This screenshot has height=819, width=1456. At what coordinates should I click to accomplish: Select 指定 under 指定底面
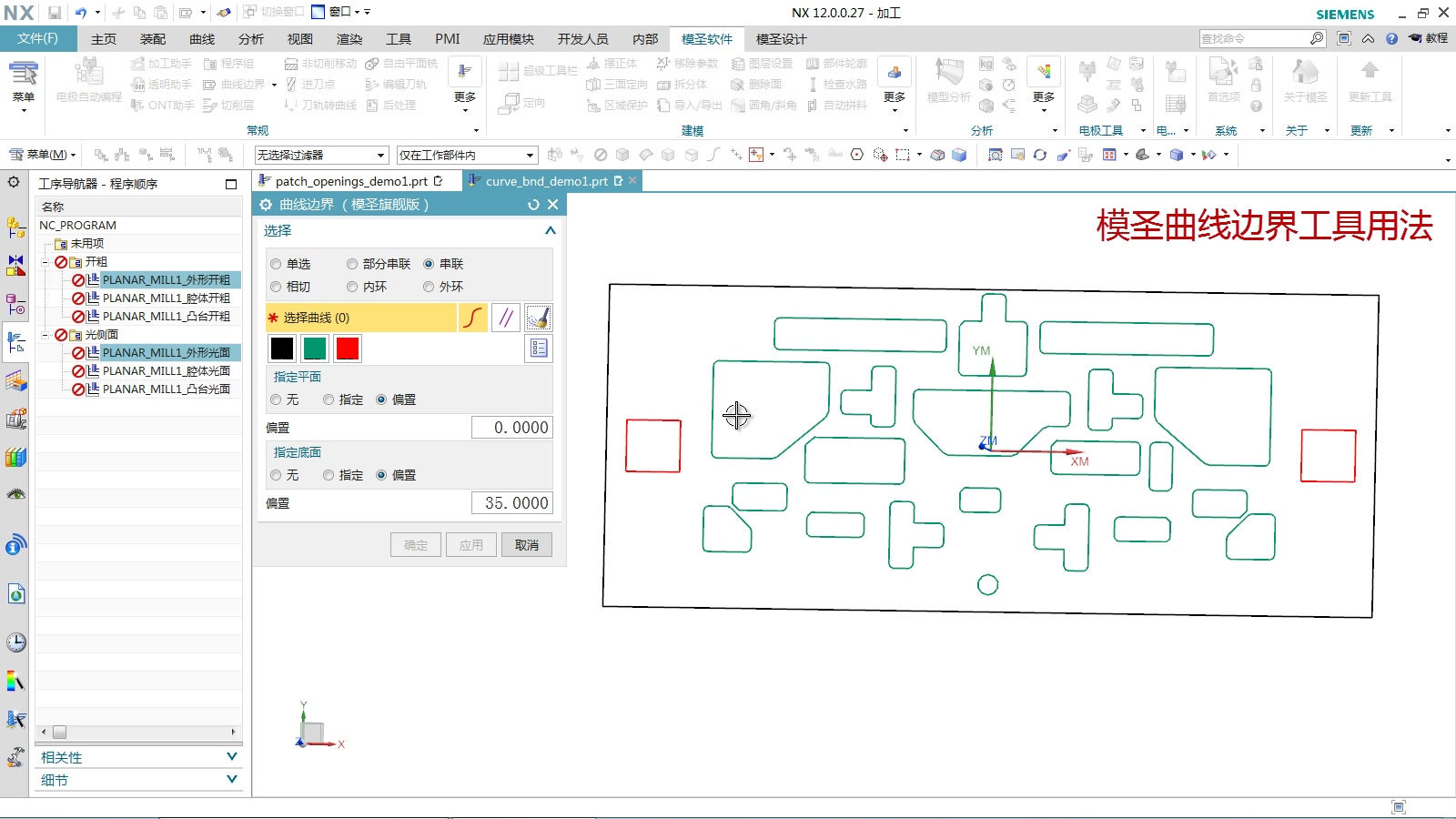[329, 475]
